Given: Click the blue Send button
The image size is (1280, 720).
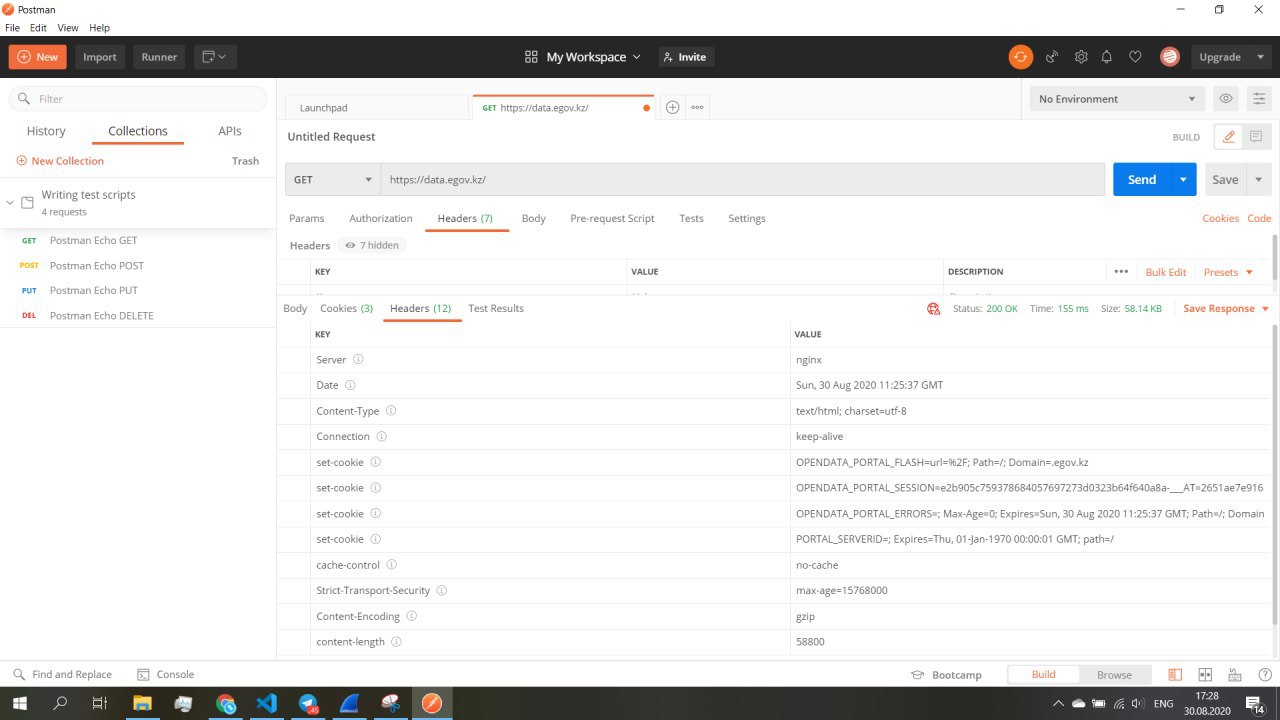Looking at the screenshot, I should 1142,179.
